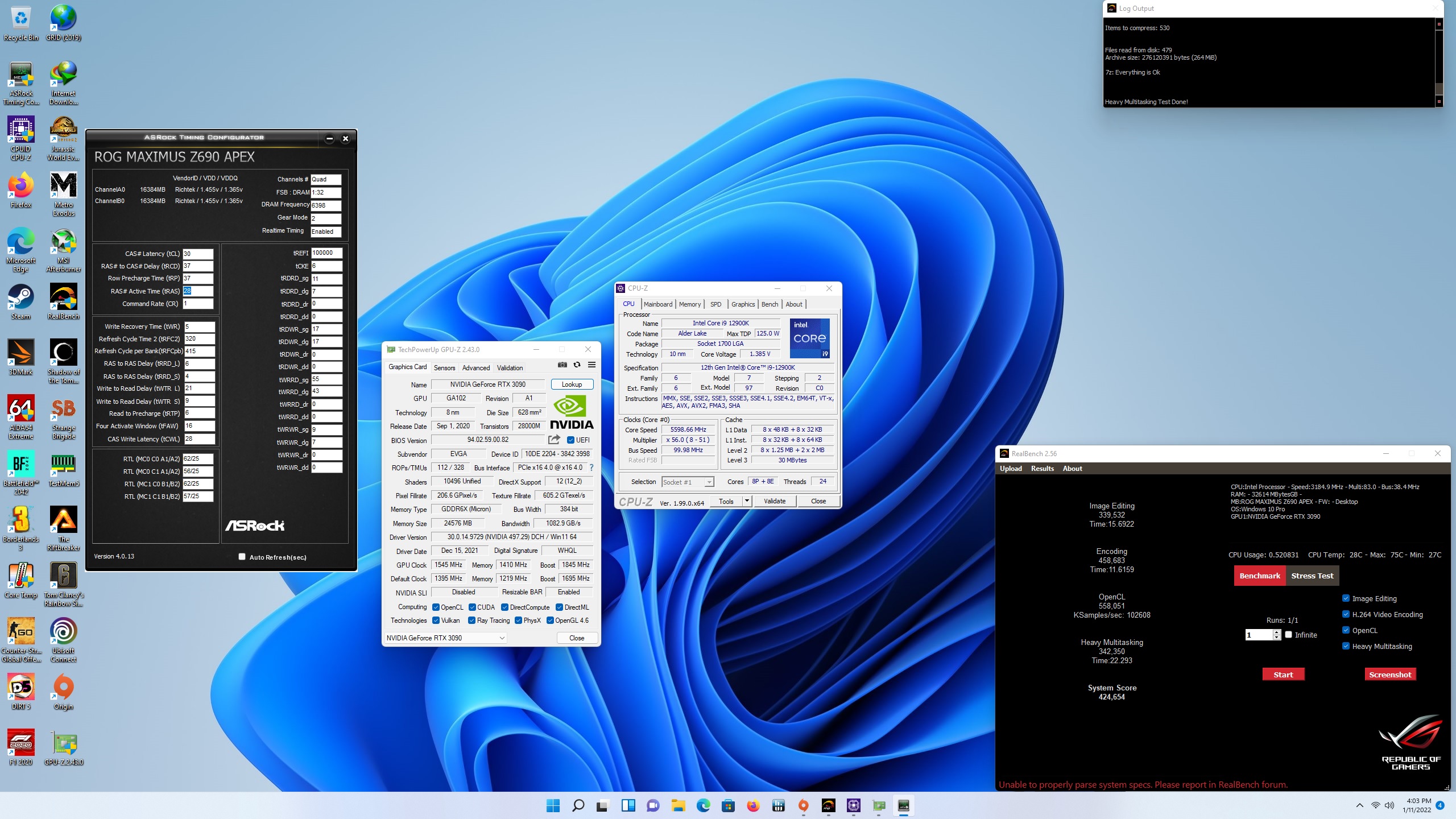Open the Ubisoft Connect desktop icon
This screenshot has width=1456, height=819.
[63, 640]
